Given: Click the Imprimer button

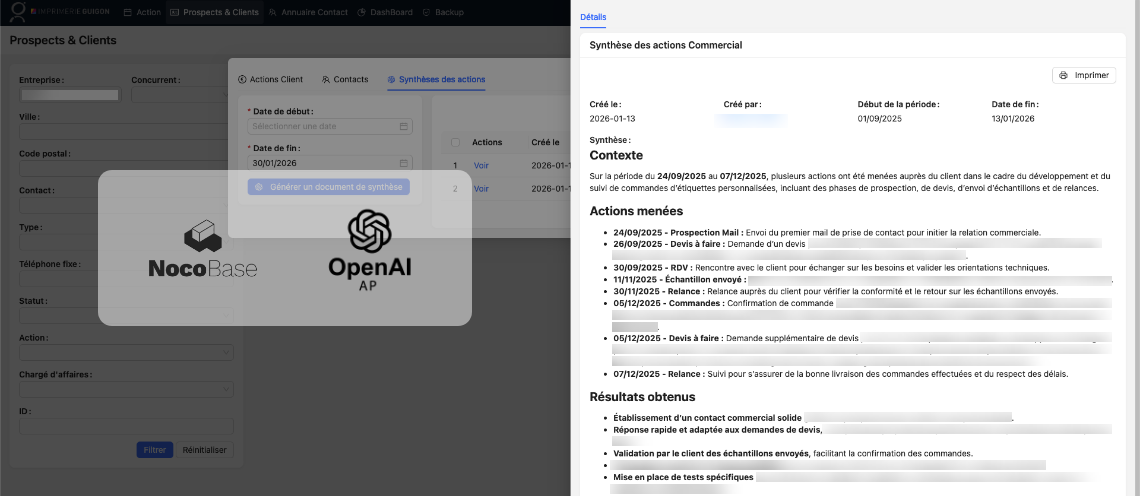Looking at the screenshot, I should tap(1083, 76).
